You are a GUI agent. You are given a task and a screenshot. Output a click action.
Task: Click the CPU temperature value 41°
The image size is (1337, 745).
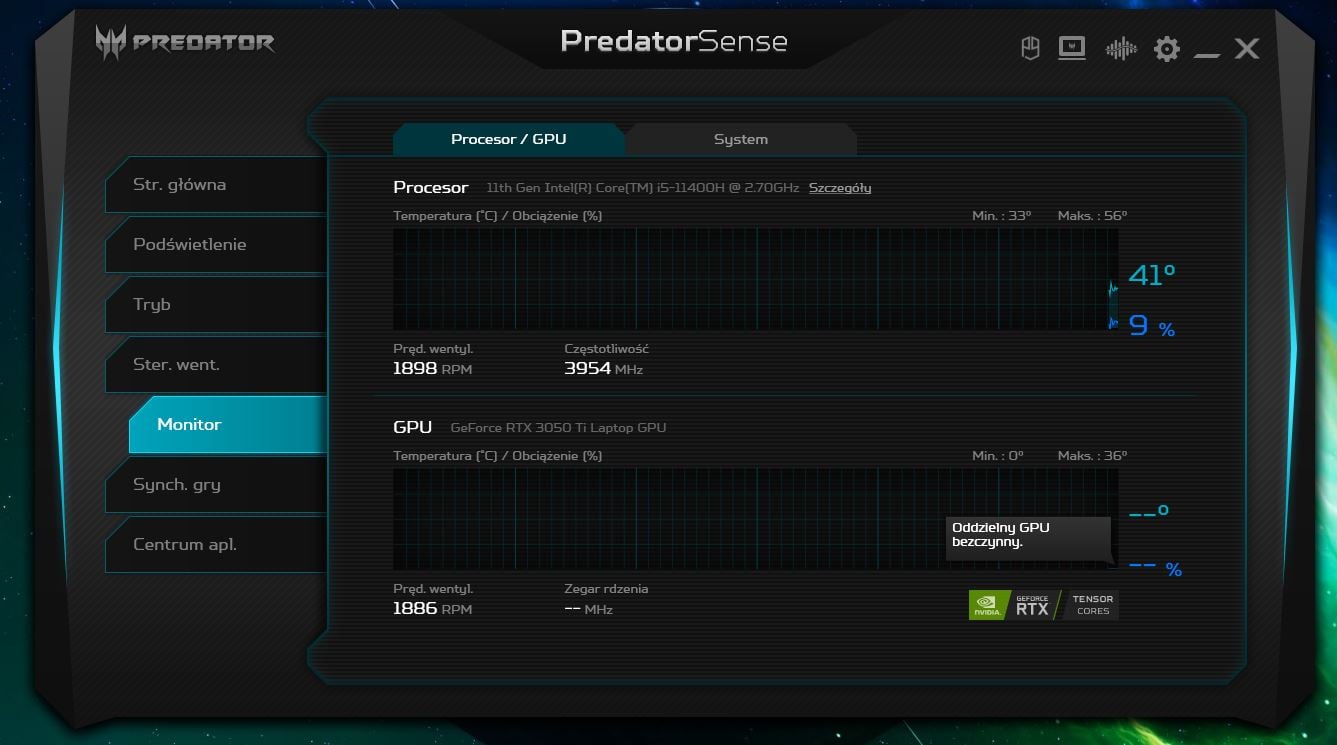pos(1152,275)
